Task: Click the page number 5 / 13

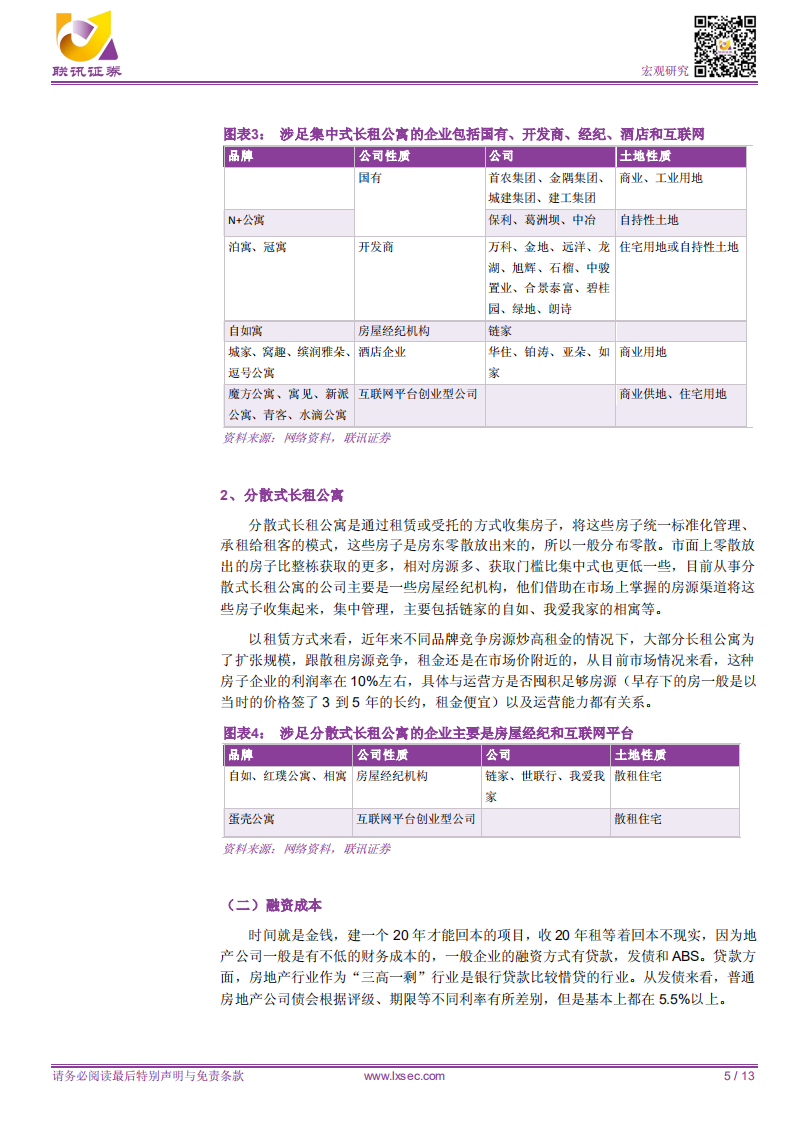Action: (739, 1075)
